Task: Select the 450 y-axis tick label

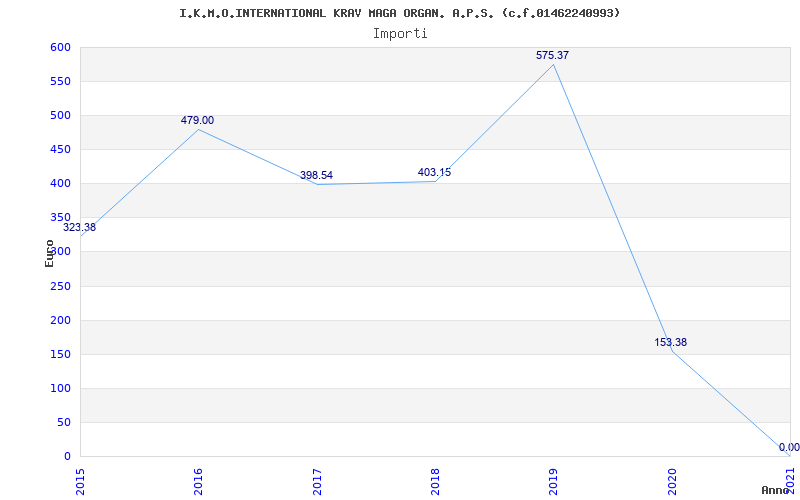Action: click(60, 149)
